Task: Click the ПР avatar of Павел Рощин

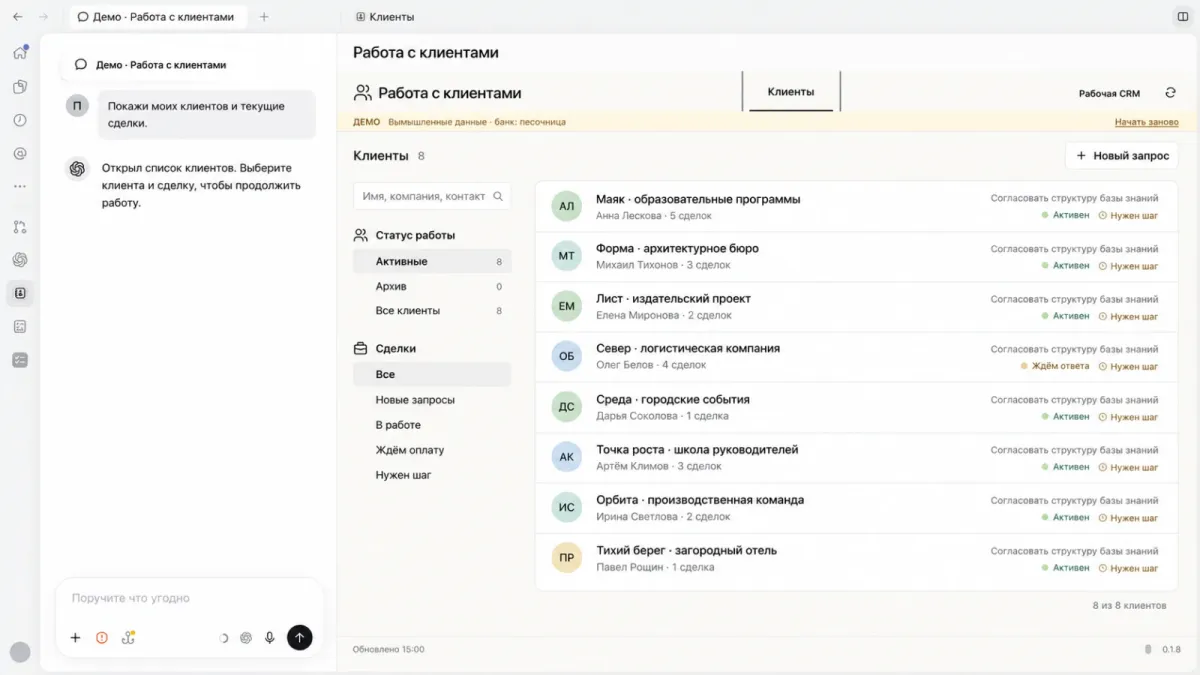Action: 567,557
